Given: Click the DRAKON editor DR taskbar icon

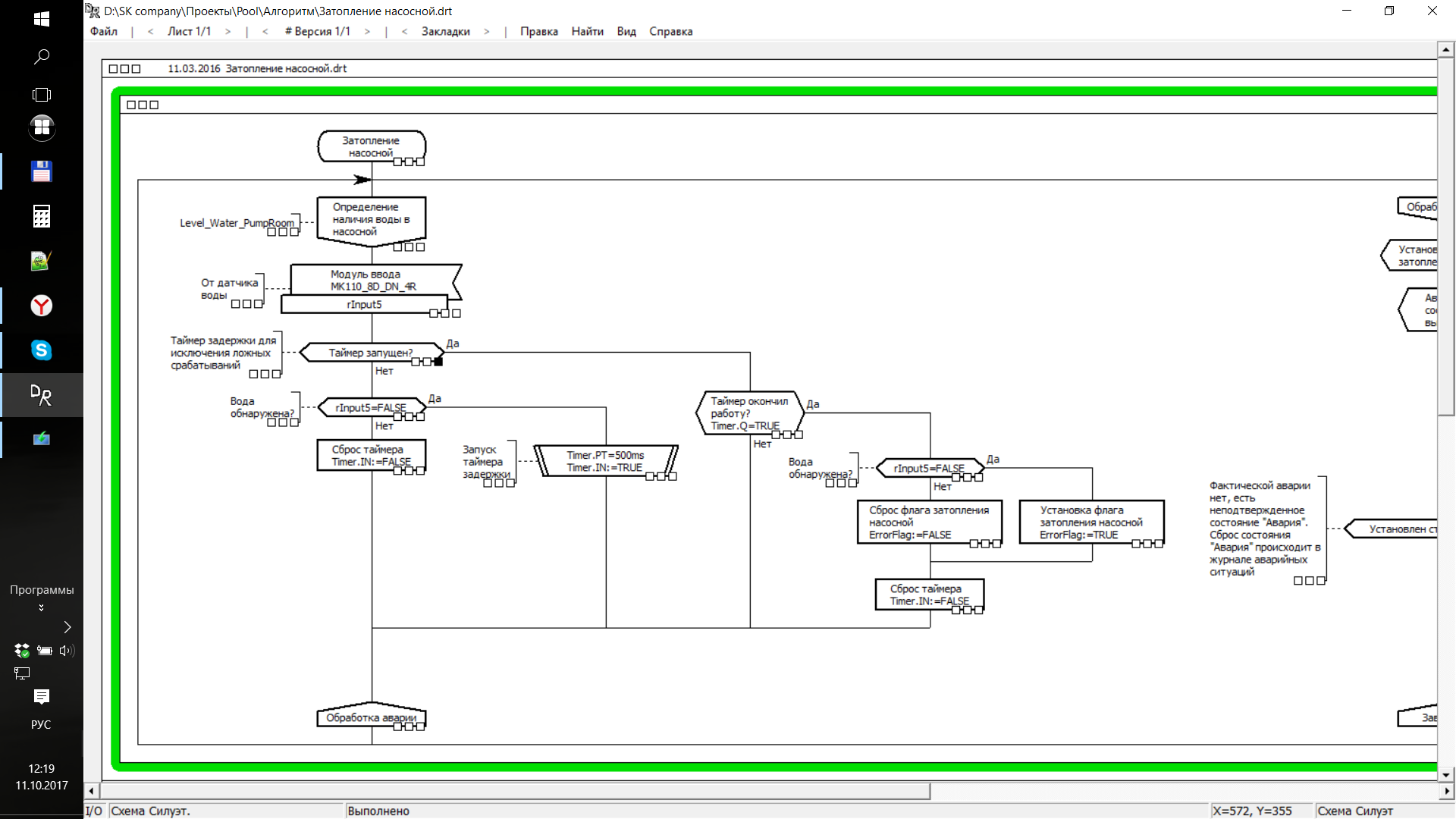Looking at the screenshot, I should pos(41,394).
